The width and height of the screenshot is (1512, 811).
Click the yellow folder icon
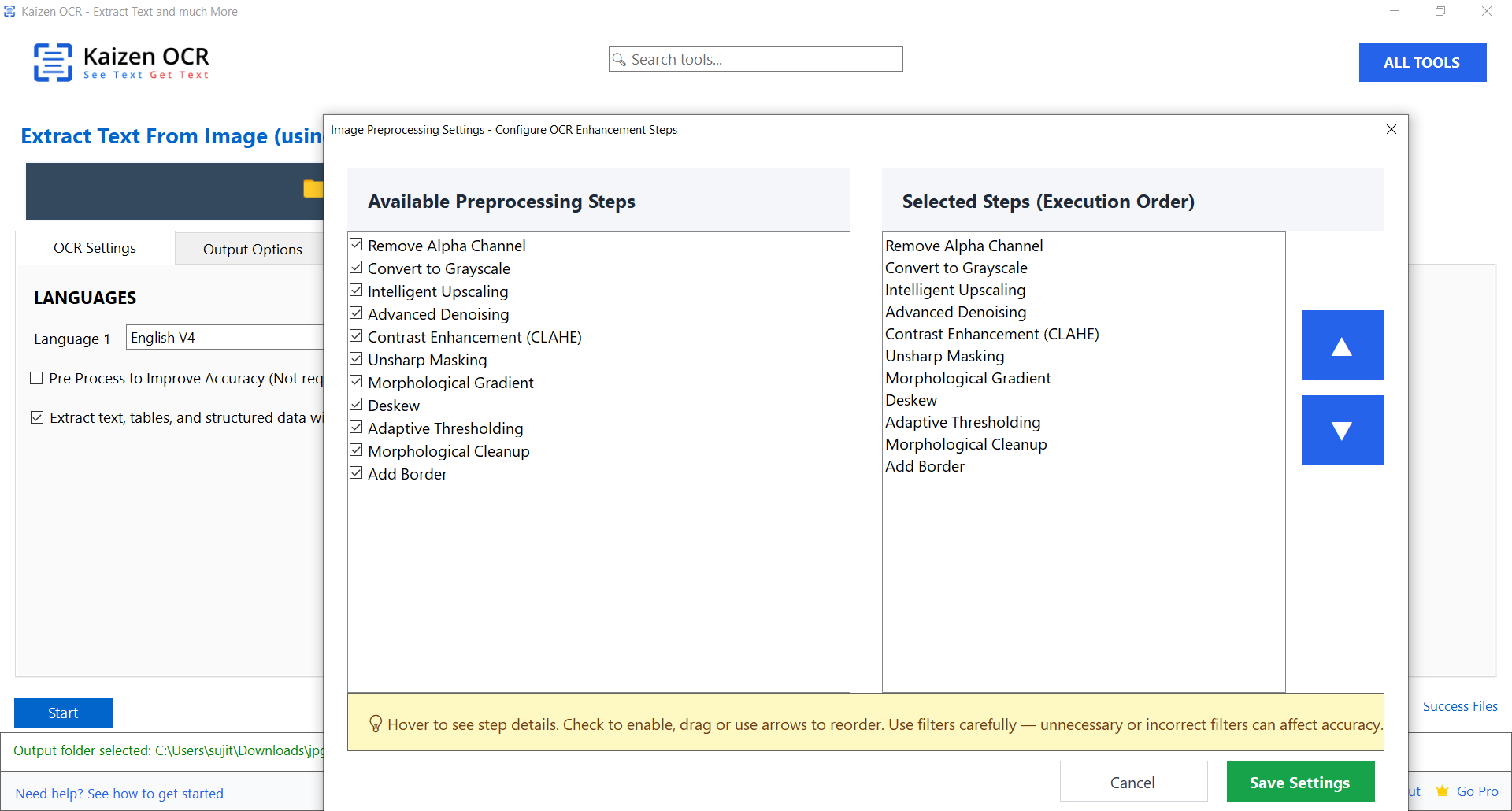[x=313, y=188]
